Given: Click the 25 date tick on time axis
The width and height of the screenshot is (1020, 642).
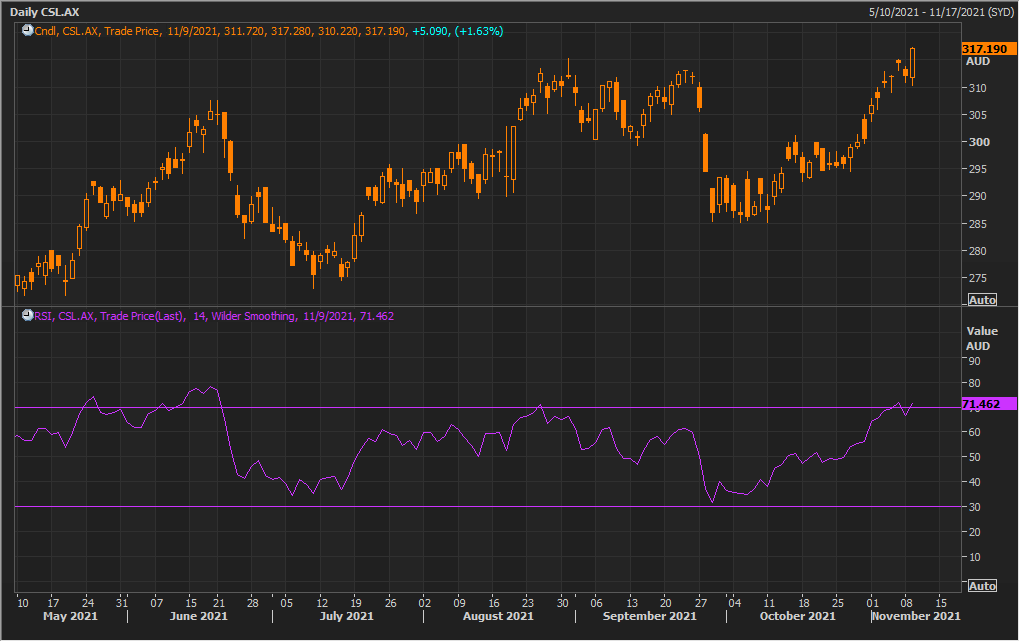Looking at the screenshot, I should click(838, 603).
